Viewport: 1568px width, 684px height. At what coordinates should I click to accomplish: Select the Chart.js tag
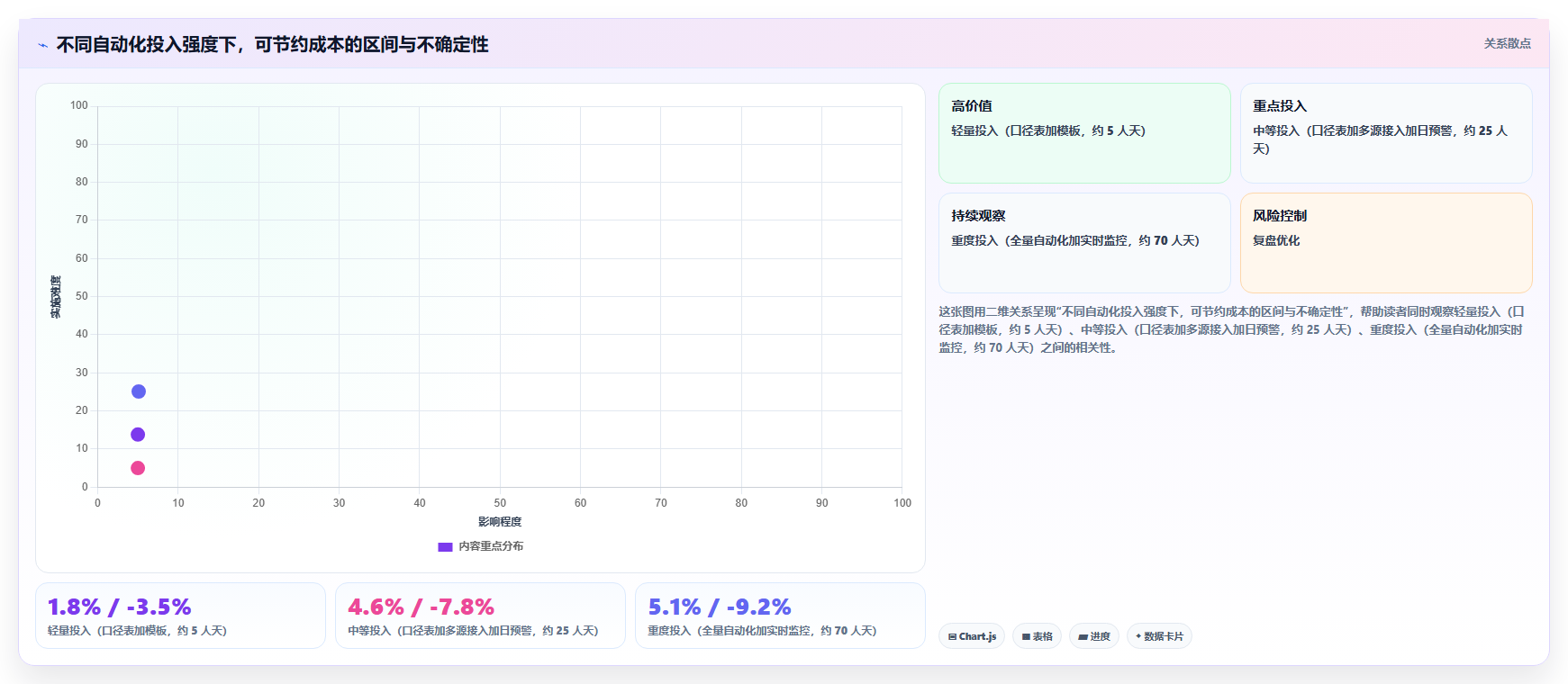pos(972,636)
